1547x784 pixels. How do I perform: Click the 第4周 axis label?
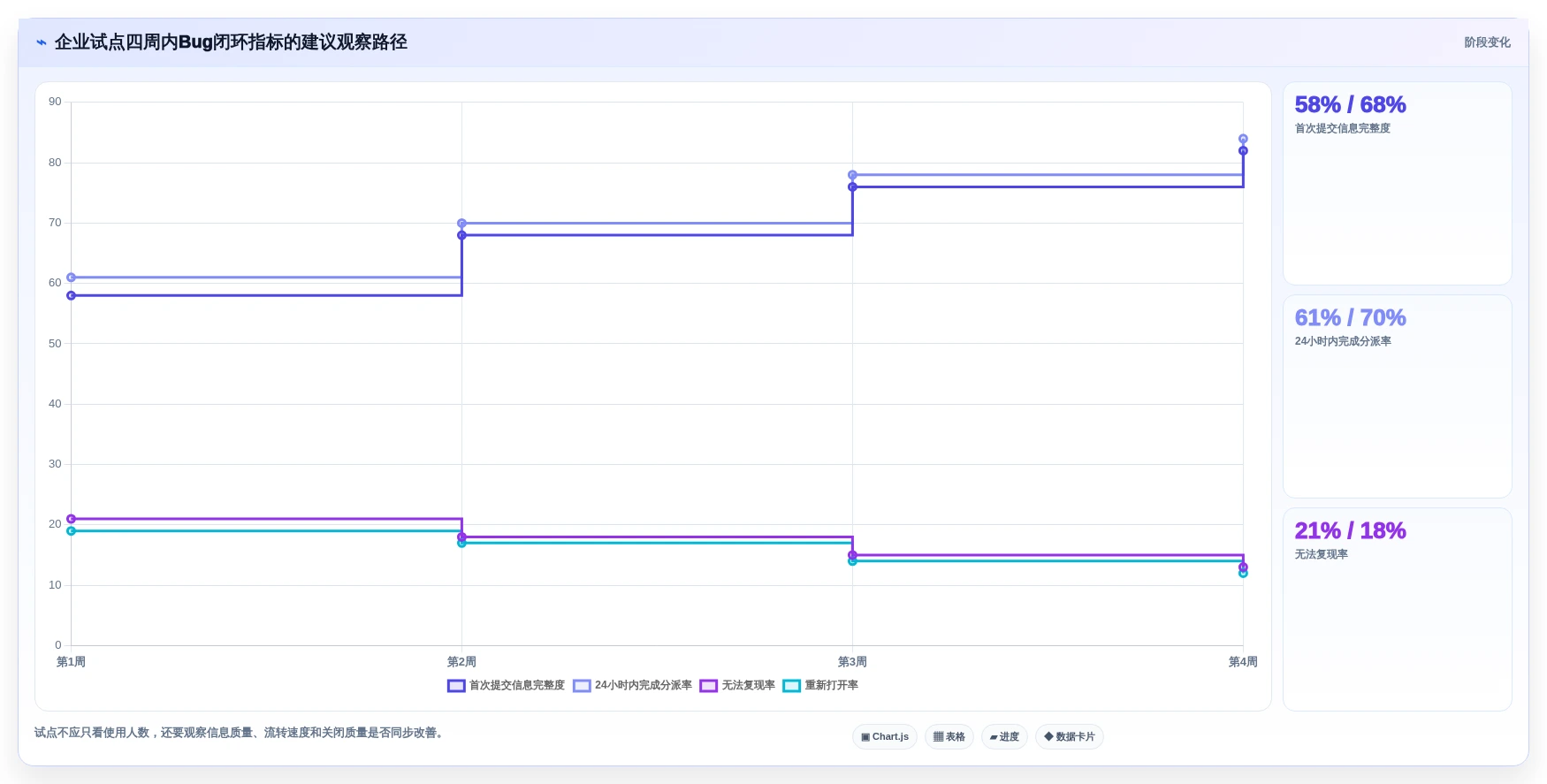pos(1243,662)
